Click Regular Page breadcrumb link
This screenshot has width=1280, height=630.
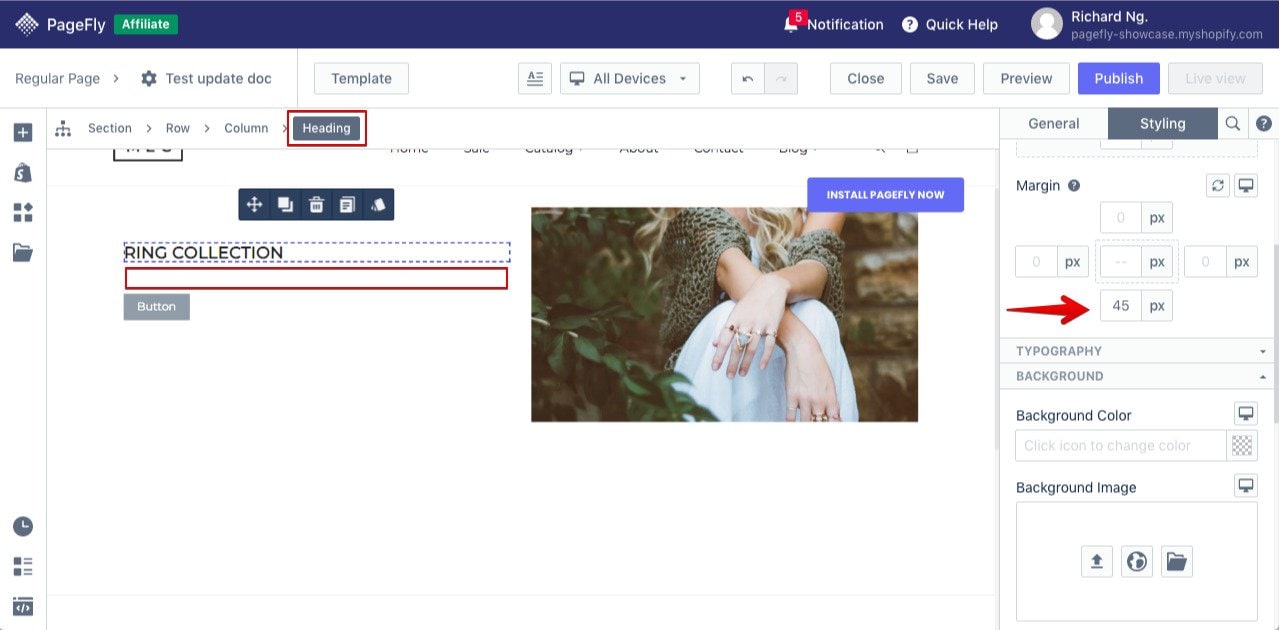pos(58,78)
